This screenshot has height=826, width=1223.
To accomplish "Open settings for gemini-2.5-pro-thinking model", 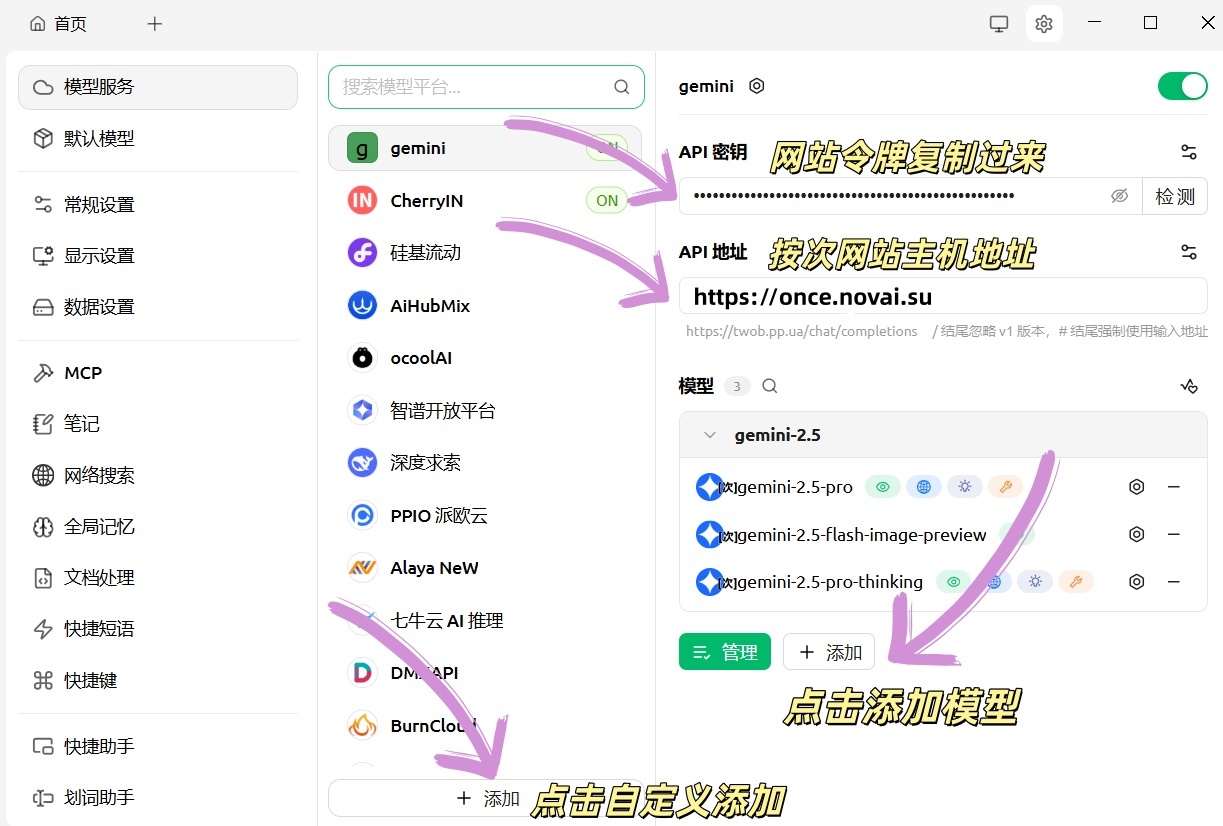I will tap(1136, 581).
